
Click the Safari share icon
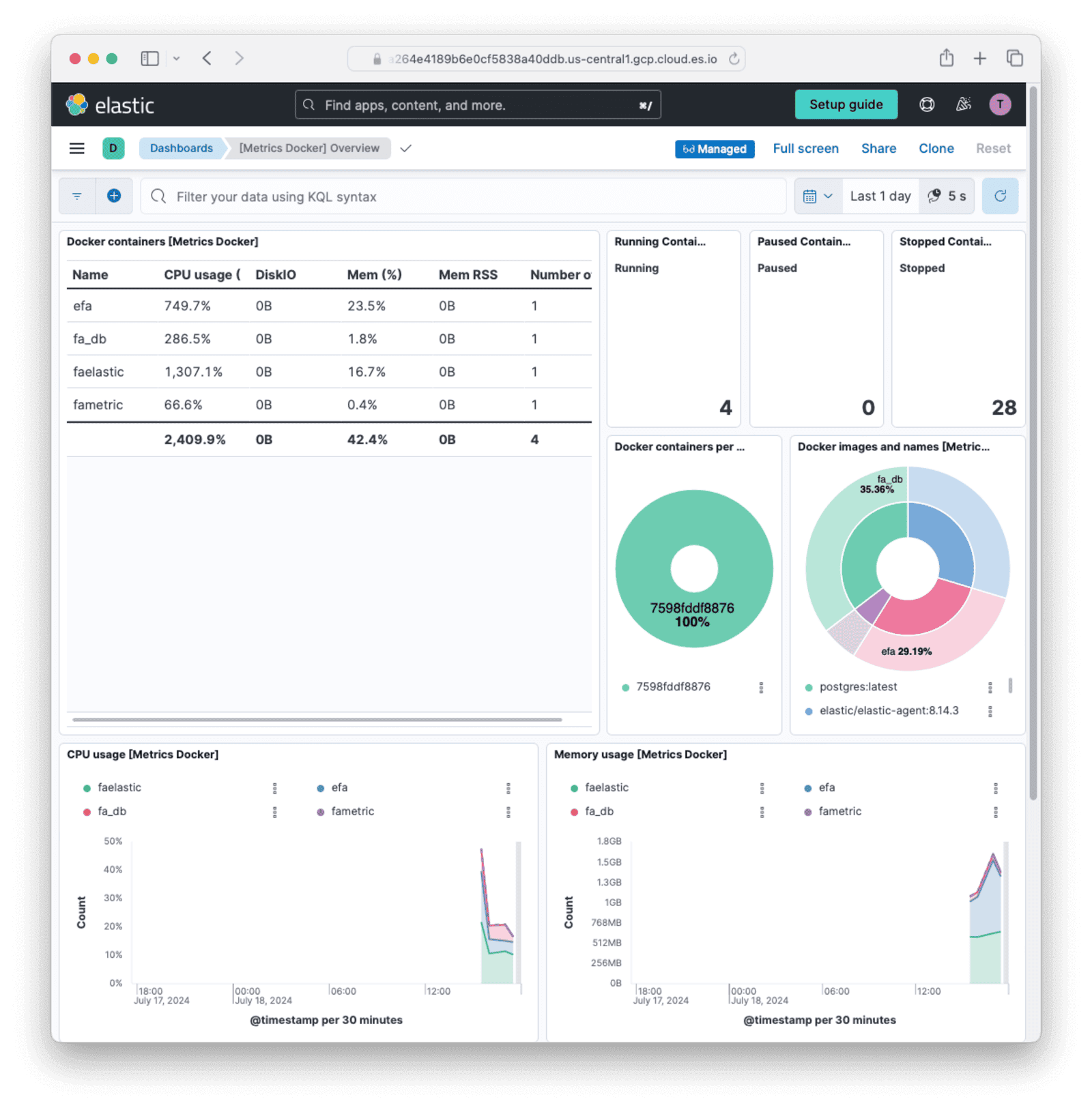coord(947,58)
